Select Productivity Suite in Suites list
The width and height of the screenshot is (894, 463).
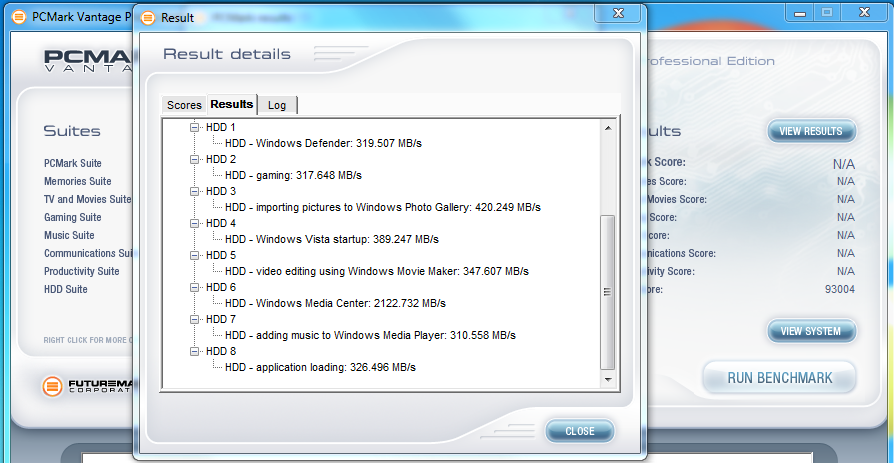coord(82,271)
